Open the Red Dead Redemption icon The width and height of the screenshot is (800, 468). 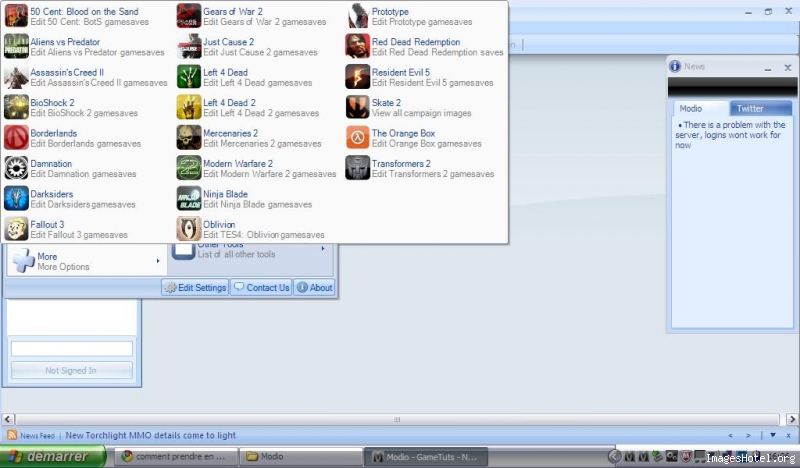[x=358, y=46]
